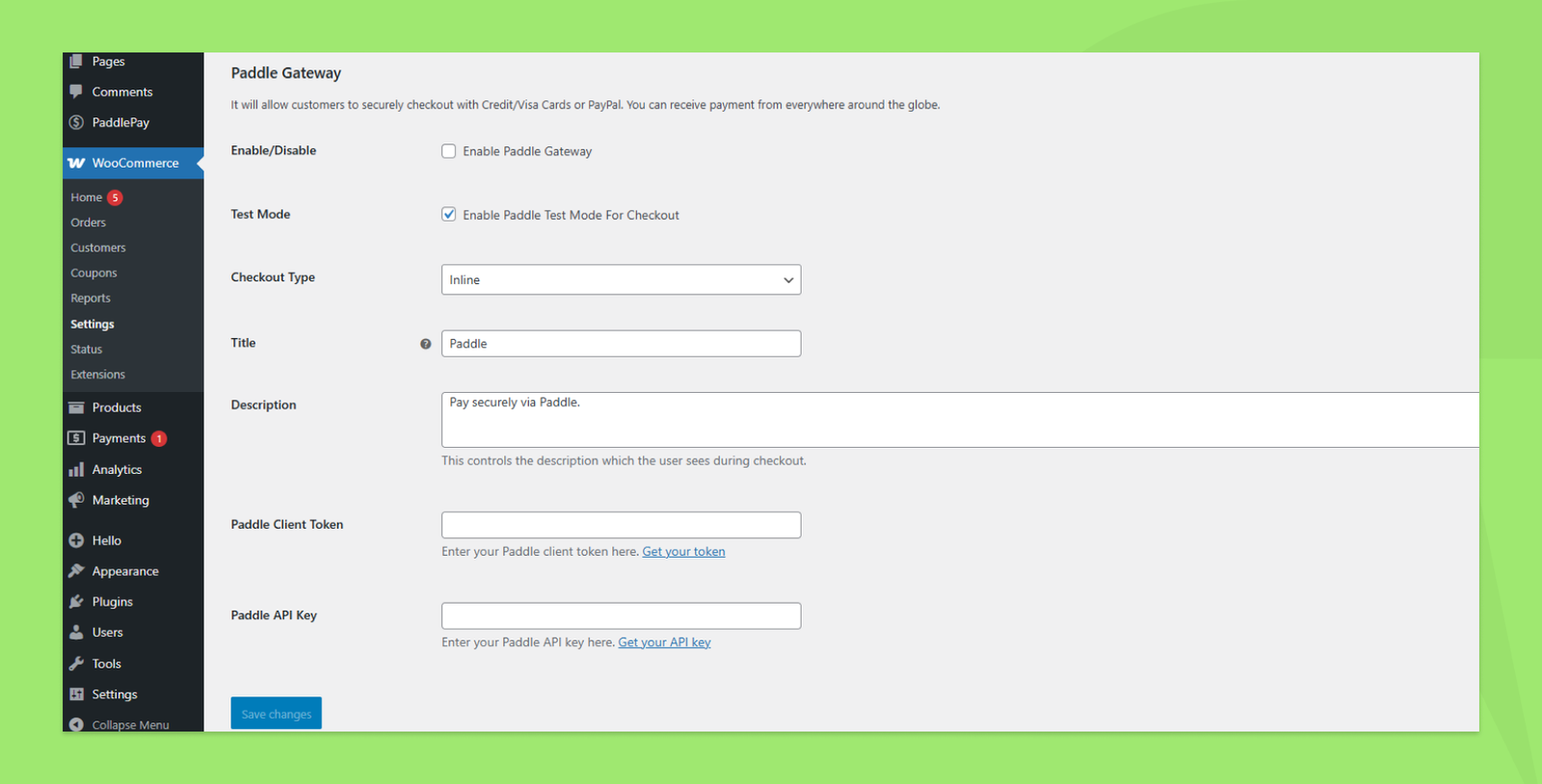Follow the Get your token link
Screen dimensions: 1542x784
pyautogui.click(x=683, y=552)
